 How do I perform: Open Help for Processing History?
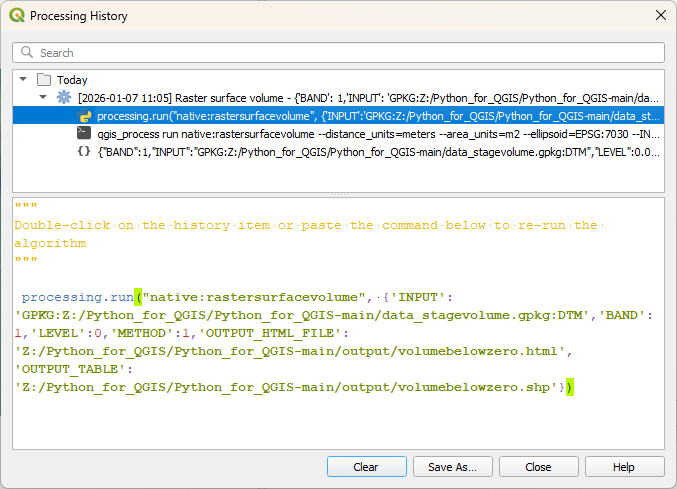pos(624,467)
